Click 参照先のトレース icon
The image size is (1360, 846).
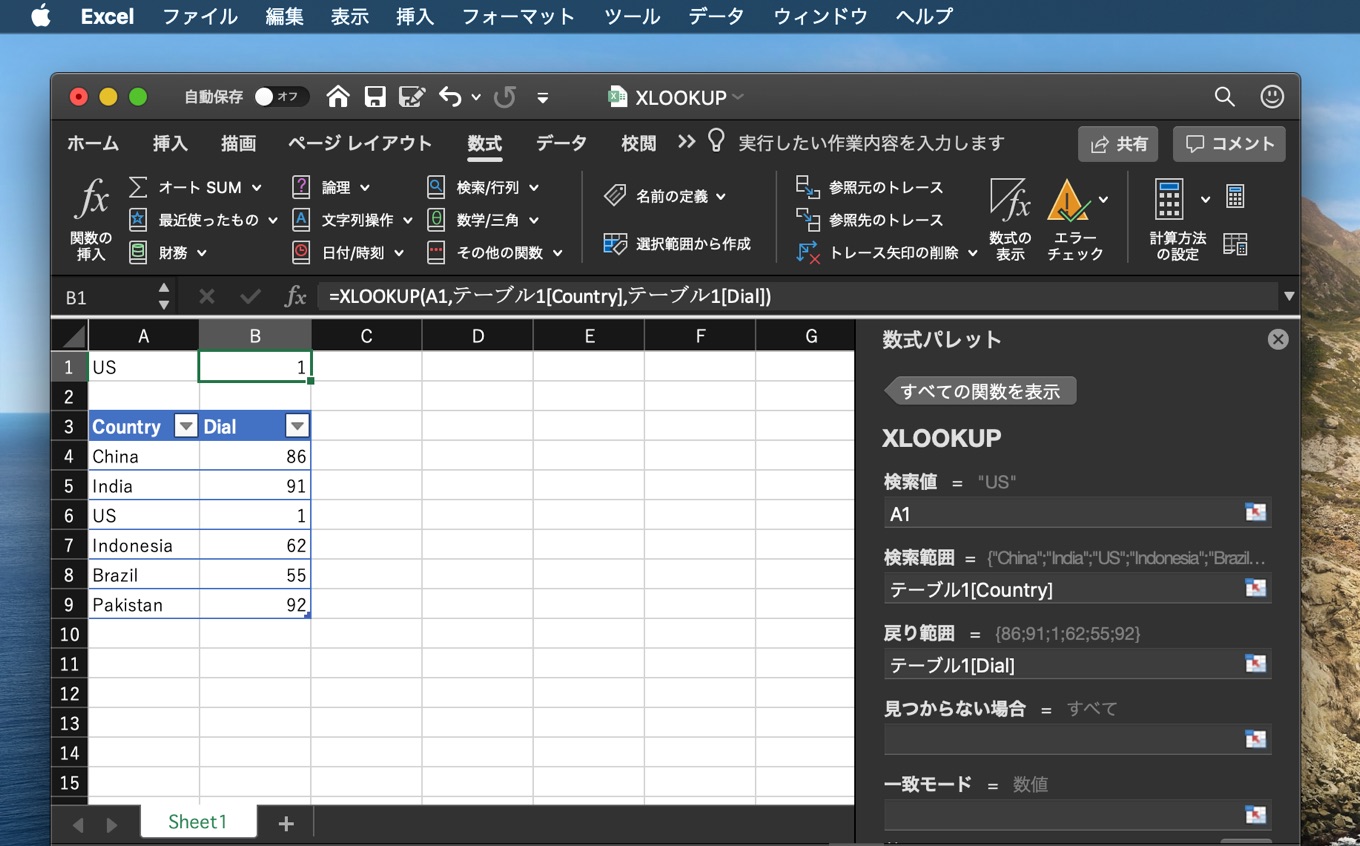[x=807, y=219]
